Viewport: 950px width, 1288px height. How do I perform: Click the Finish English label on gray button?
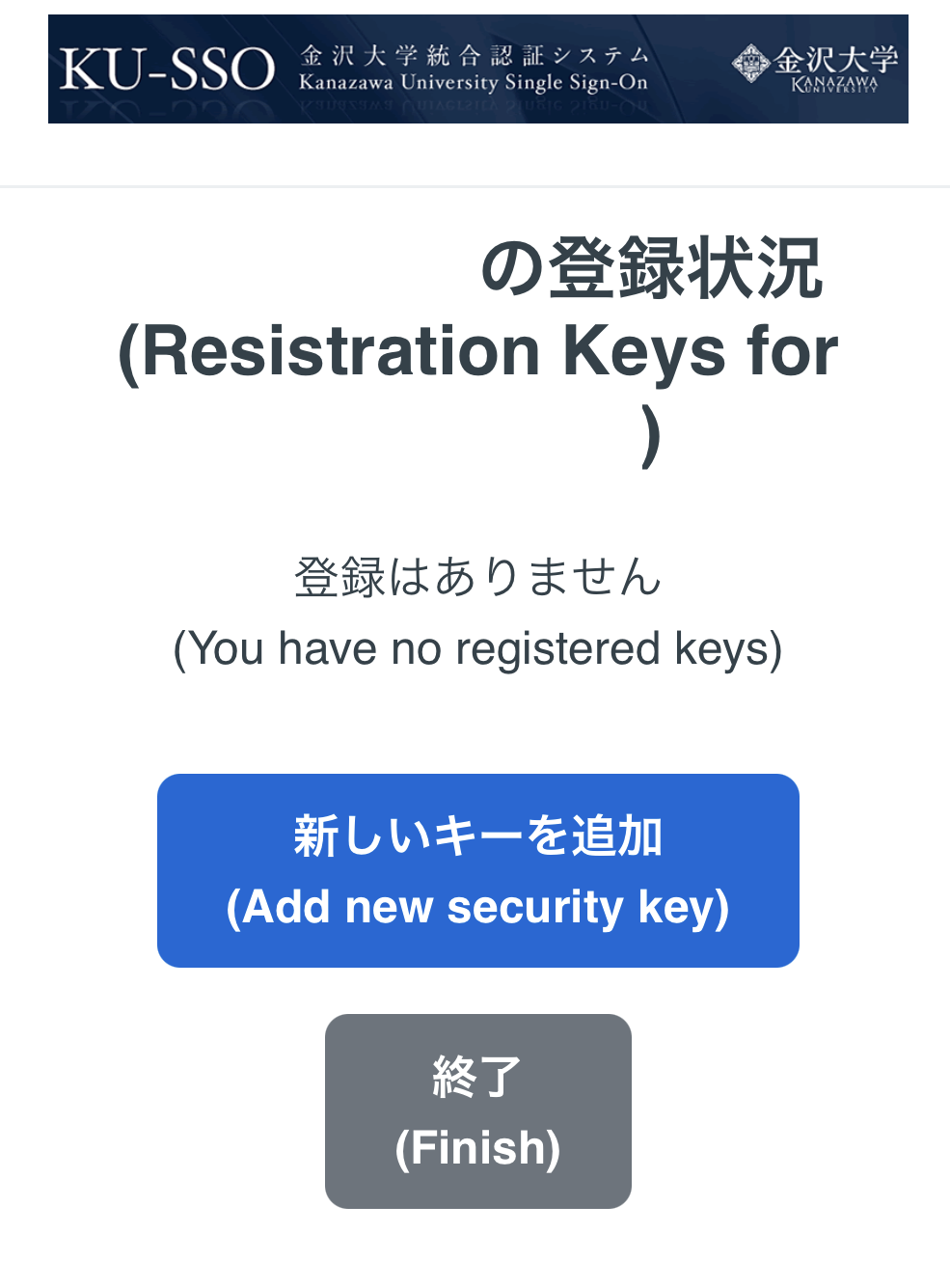(477, 1148)
